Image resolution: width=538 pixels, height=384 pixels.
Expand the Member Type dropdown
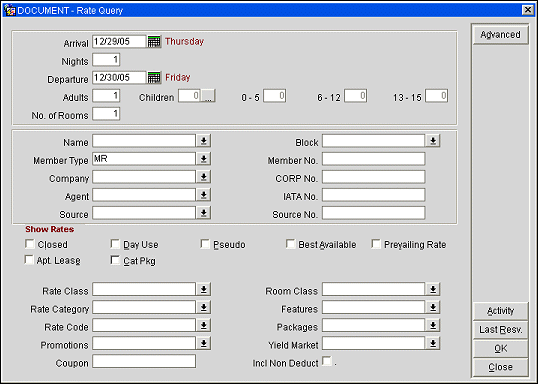(x=204, y=159)
